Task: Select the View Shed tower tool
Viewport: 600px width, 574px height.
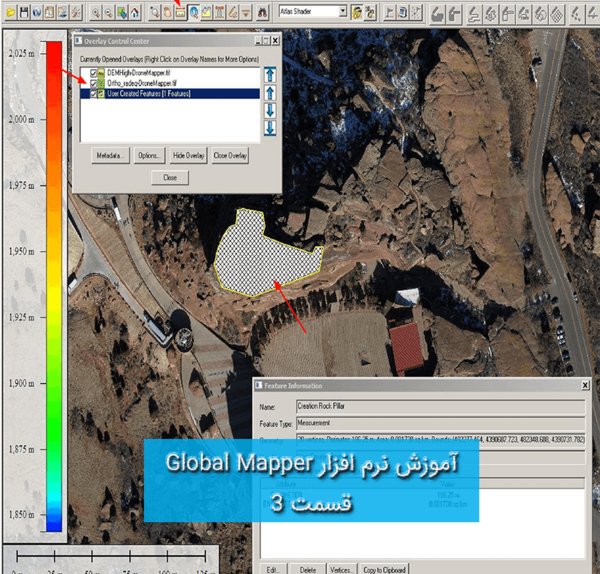Action: coord(220,13)
